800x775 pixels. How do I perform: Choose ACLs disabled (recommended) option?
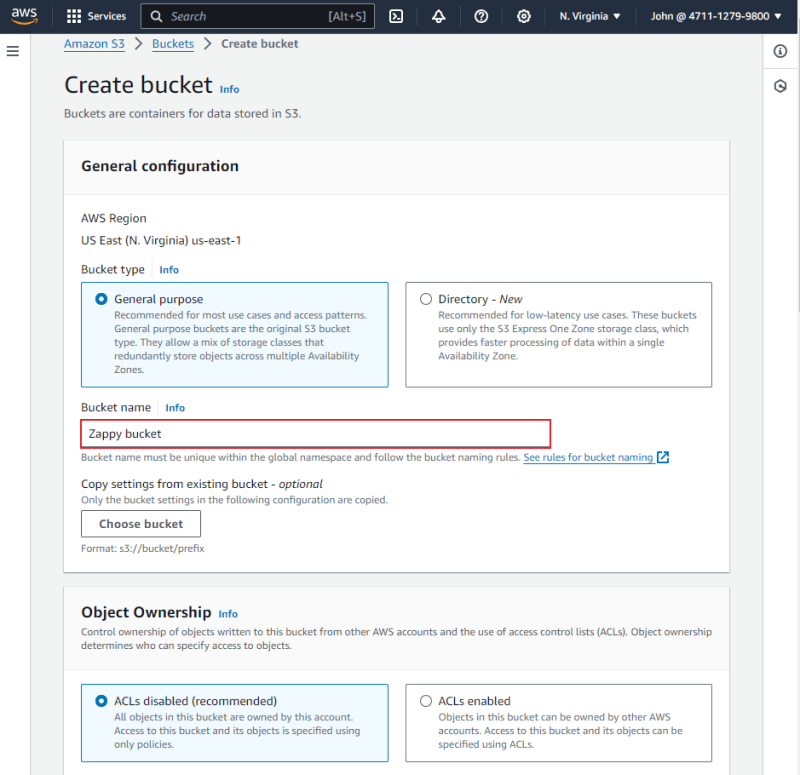tap(102, 701)
